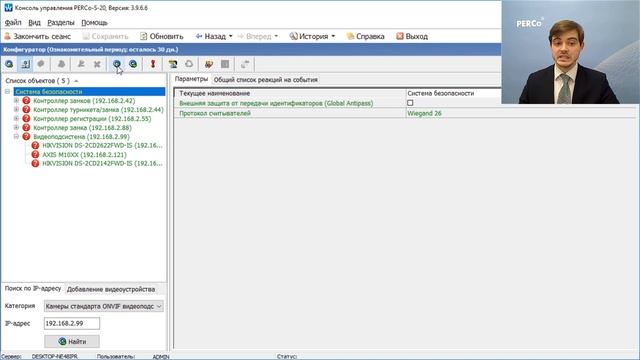Screen dimensions: 640x360
Task: Click the red status icon of Контроллер турникета/замка
Action: tap(27, 109)
